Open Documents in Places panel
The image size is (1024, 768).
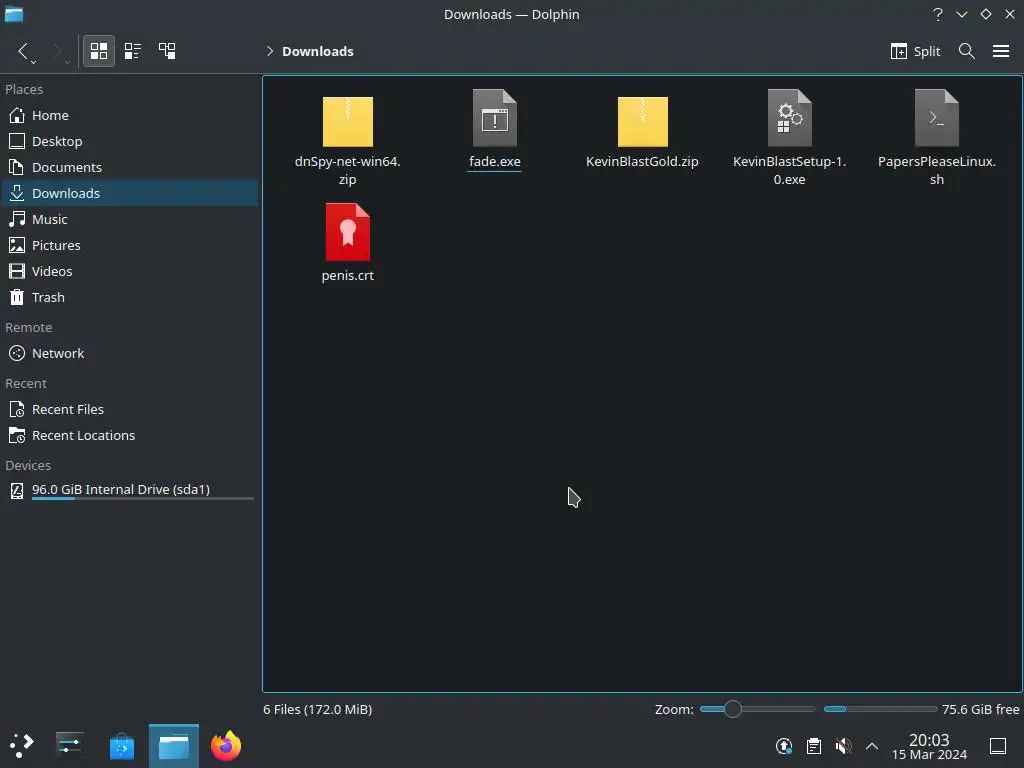click(x=130, y=167)
